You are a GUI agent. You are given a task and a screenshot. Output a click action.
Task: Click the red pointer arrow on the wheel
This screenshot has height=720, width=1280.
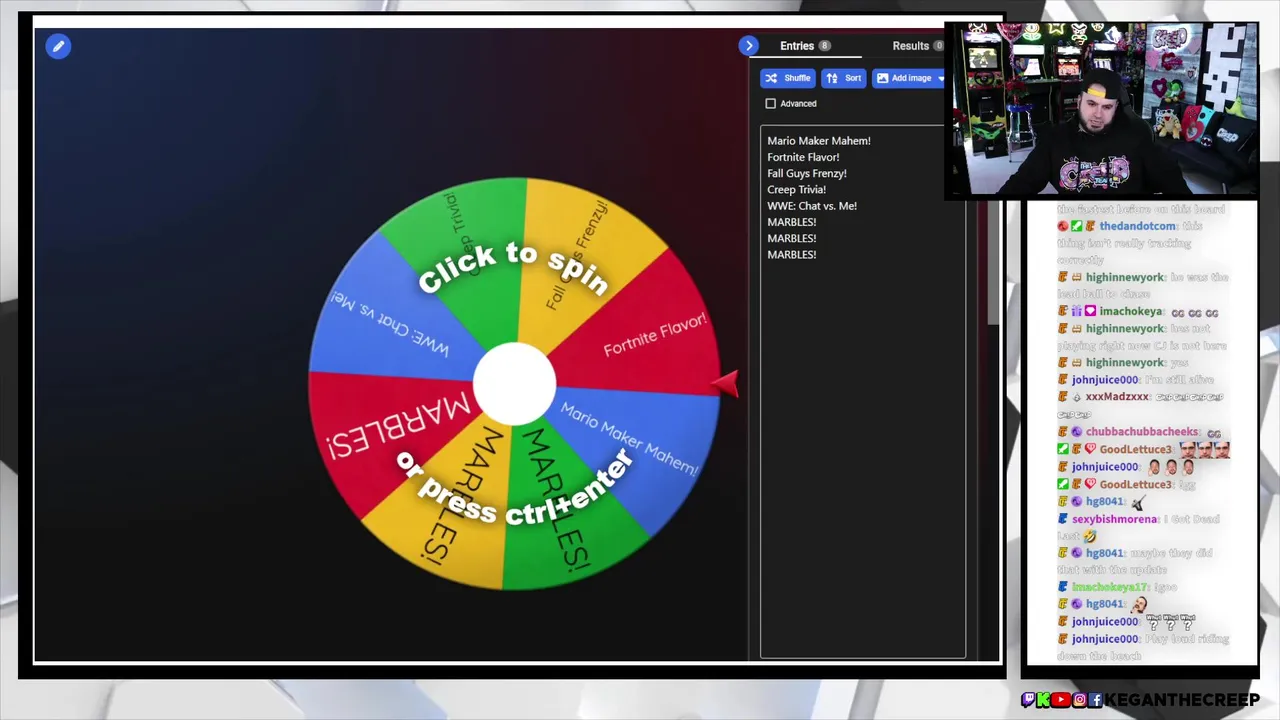726,383
